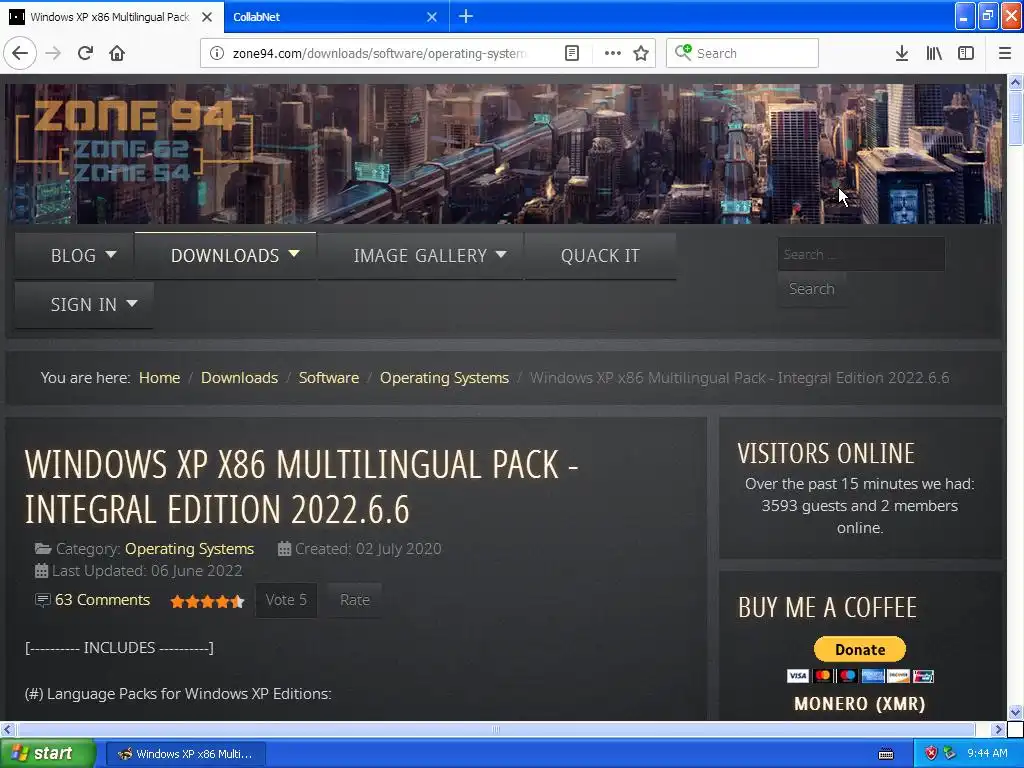Viewport: 1024px width, 768px height.
Task: Select the Windows XP x86 Multi taskbar item
Action: pos(185,754)
